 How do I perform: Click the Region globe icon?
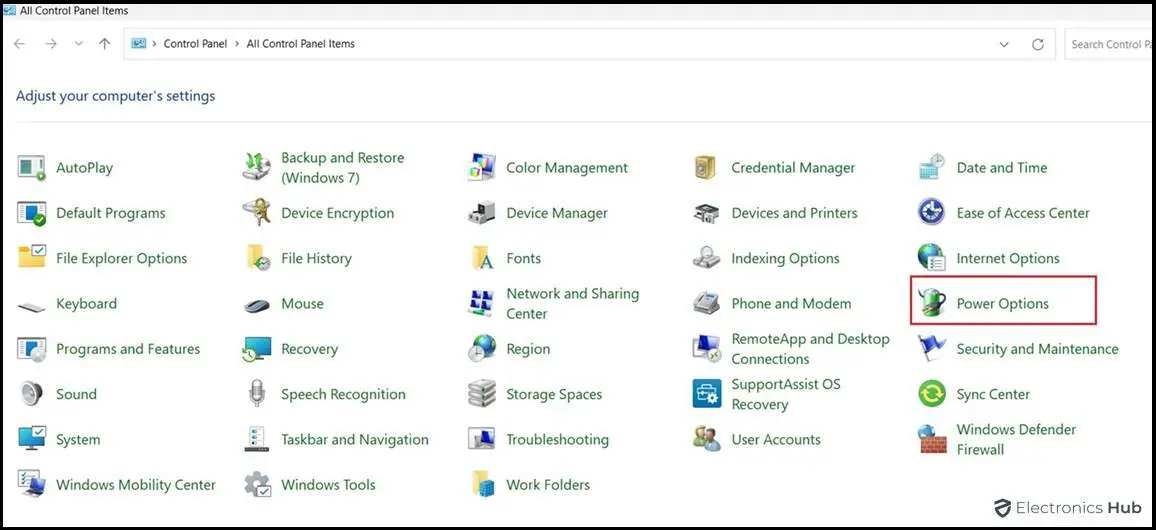click(482, 349)
